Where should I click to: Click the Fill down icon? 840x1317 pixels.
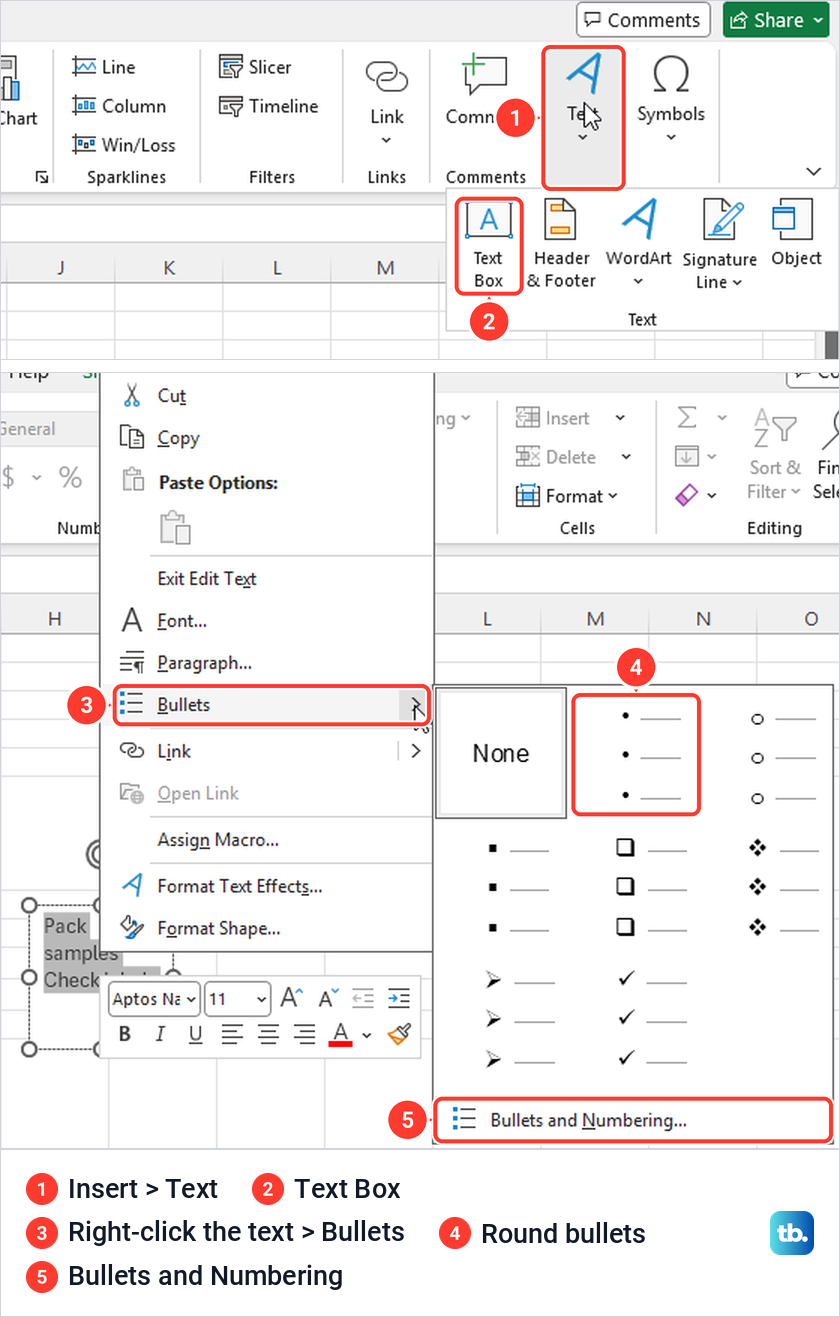686,456
